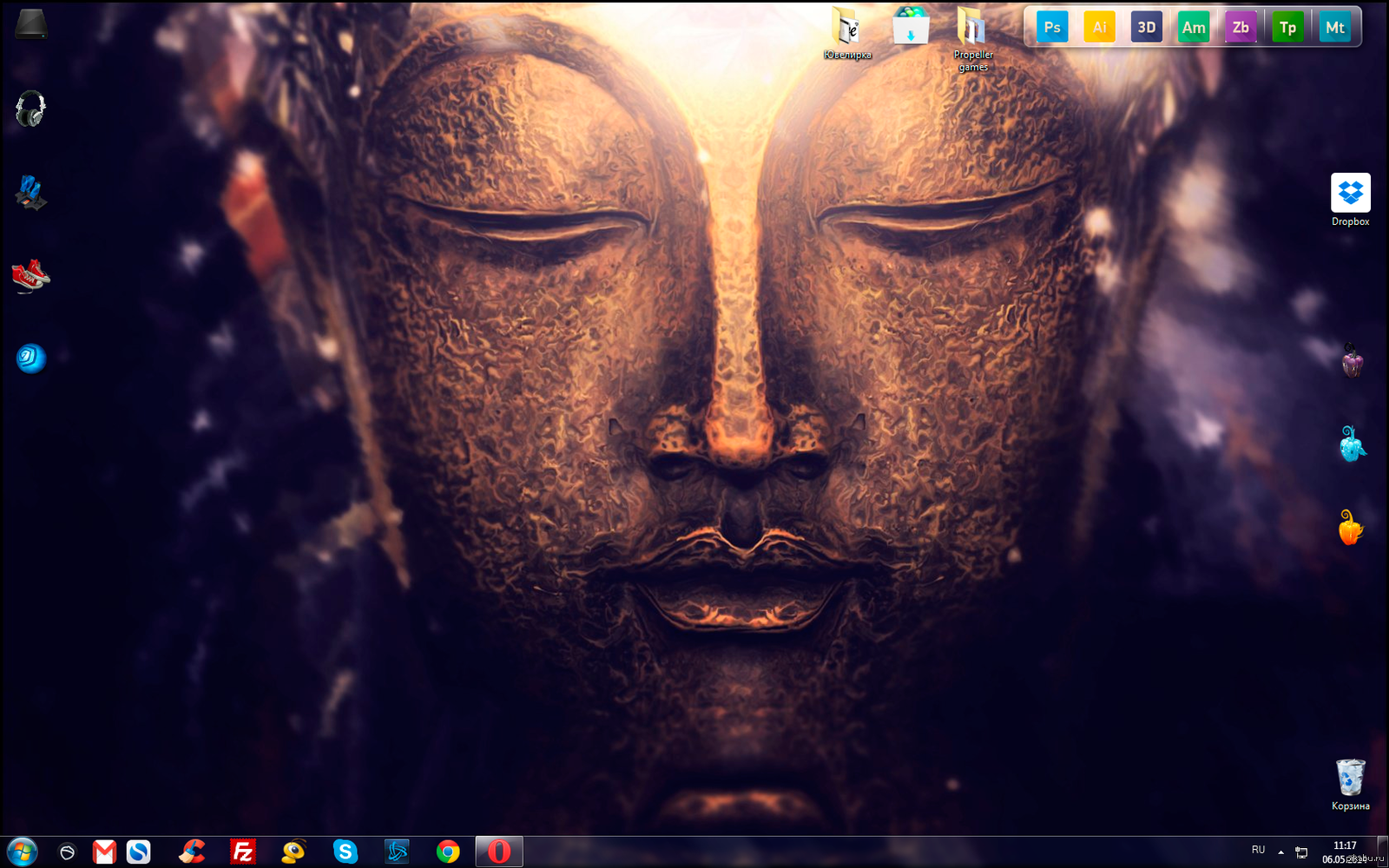Open the Mt teal dock shortcut
This screenshot has width=1389, height=868.
click(x=1335, y=28)
